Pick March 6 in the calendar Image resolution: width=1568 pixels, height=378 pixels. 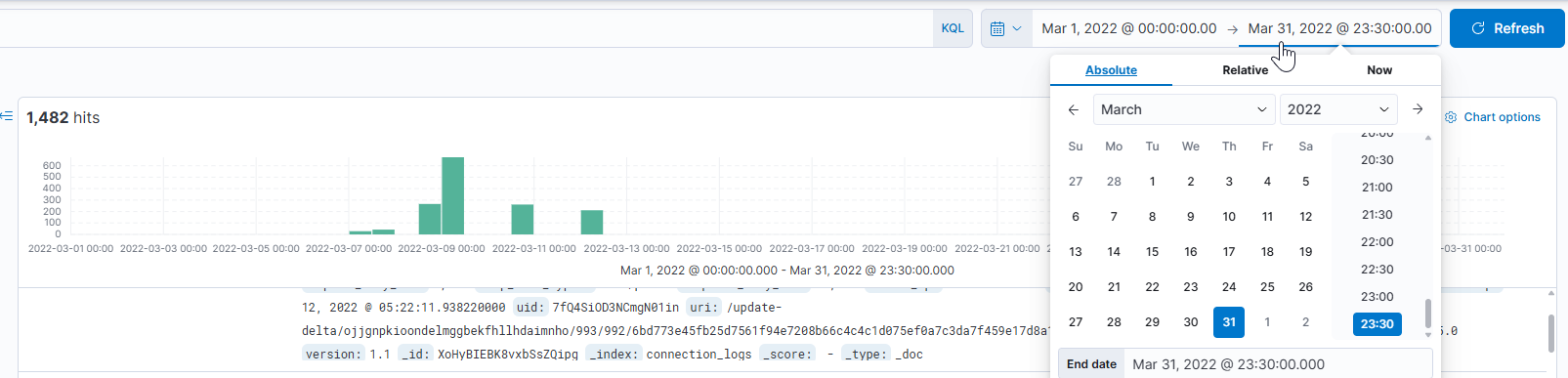pyautogui.click(x=1076, y=217)
